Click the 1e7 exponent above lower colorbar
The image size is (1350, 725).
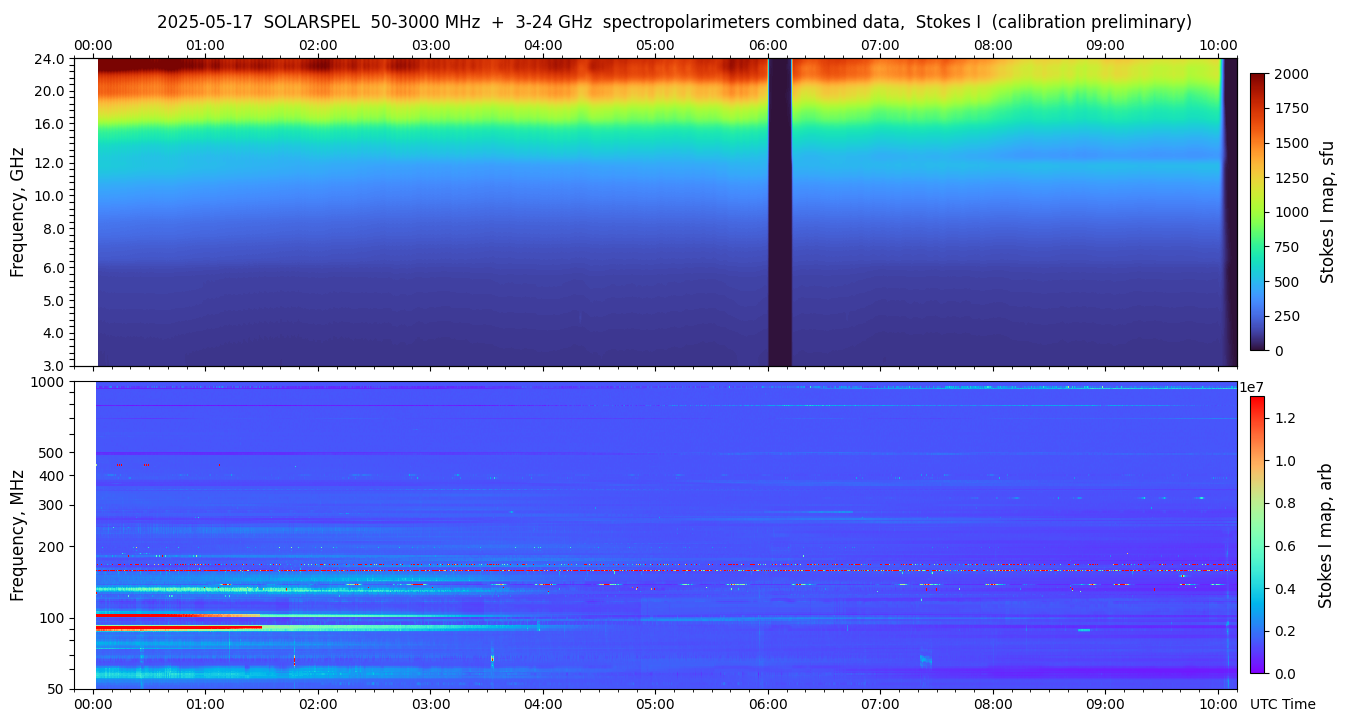pyautogui.click(x=1254, y=387)
